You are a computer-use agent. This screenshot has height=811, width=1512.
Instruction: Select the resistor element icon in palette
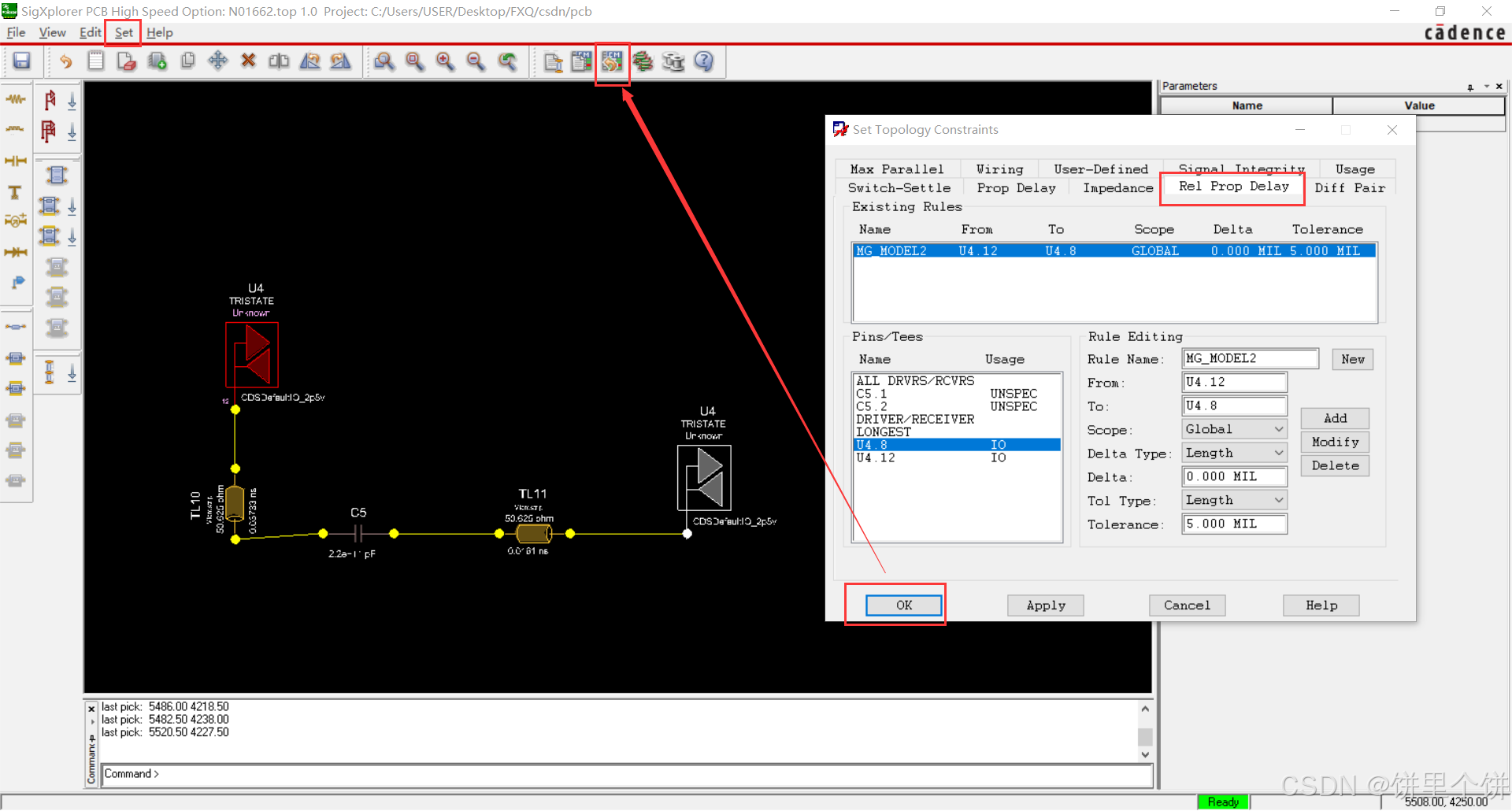coord(16,99)
